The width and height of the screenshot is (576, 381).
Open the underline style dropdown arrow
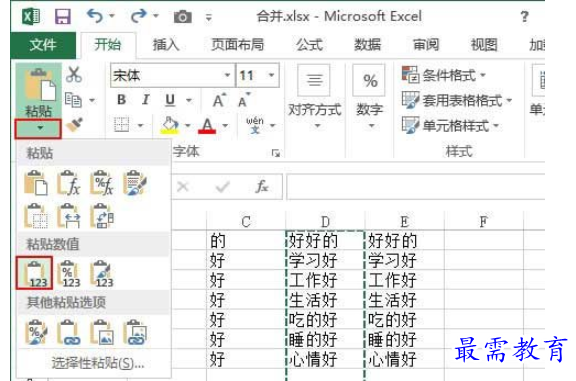(189, 100)
